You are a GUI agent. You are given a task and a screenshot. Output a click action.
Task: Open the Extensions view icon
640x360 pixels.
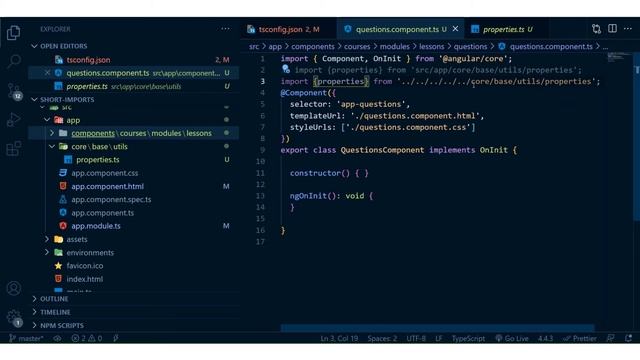[x=13, y=148]
